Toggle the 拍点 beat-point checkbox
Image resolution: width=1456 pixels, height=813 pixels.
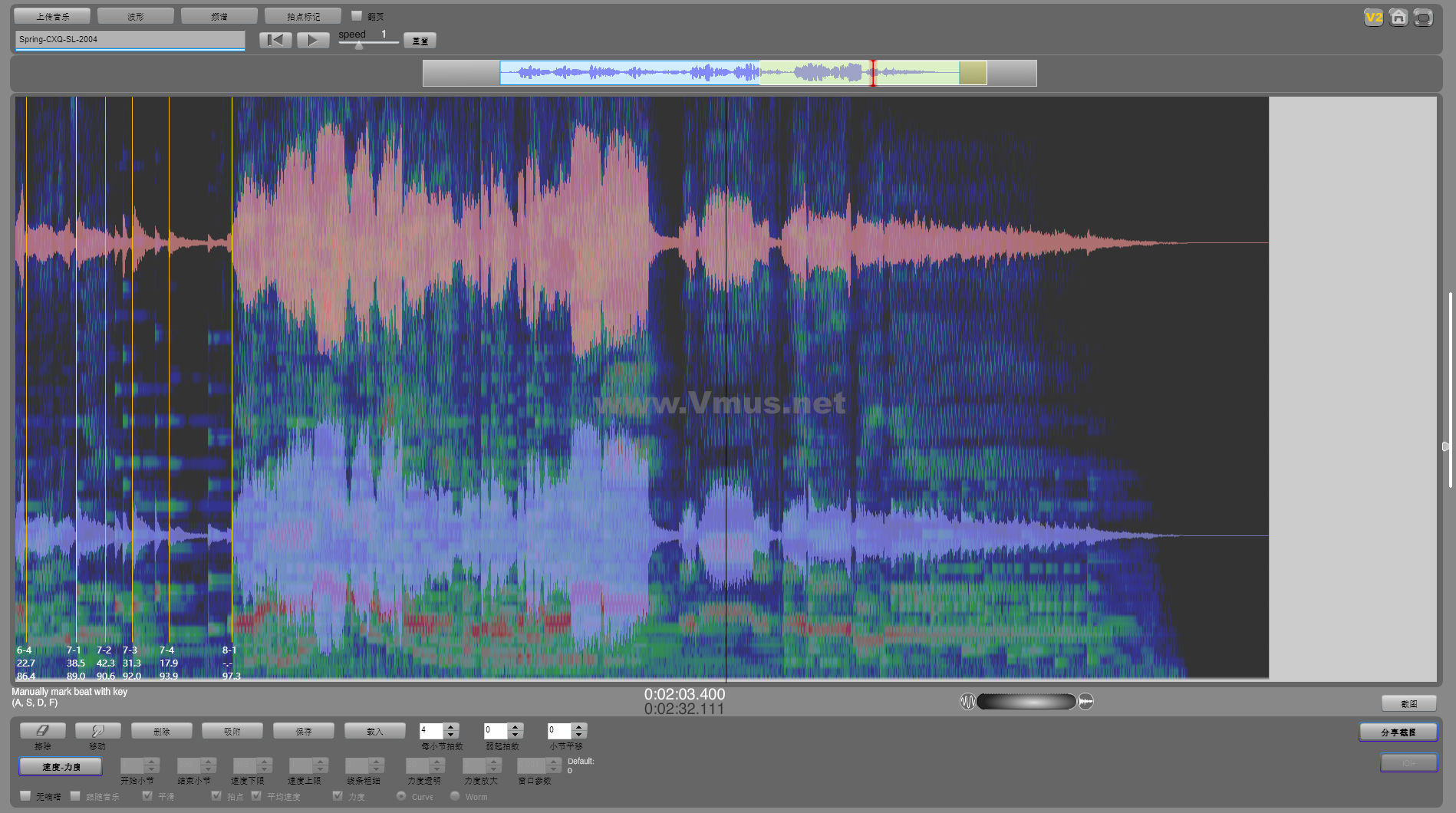[x=216, y=796]
